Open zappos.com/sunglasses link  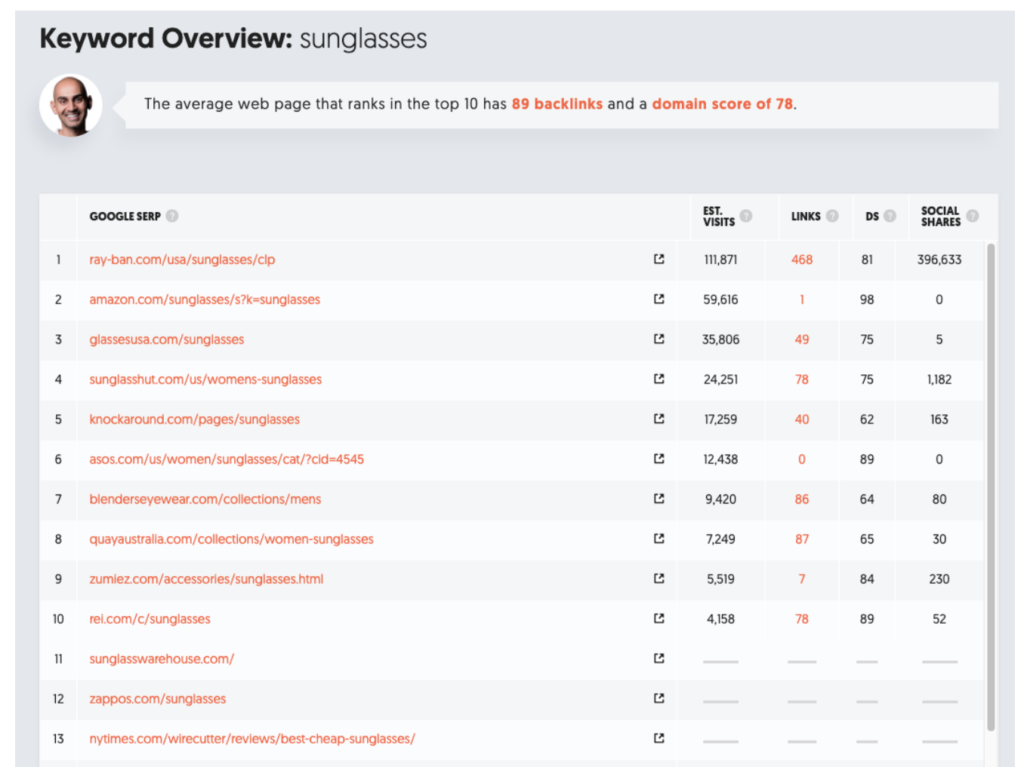coord(157,698)
